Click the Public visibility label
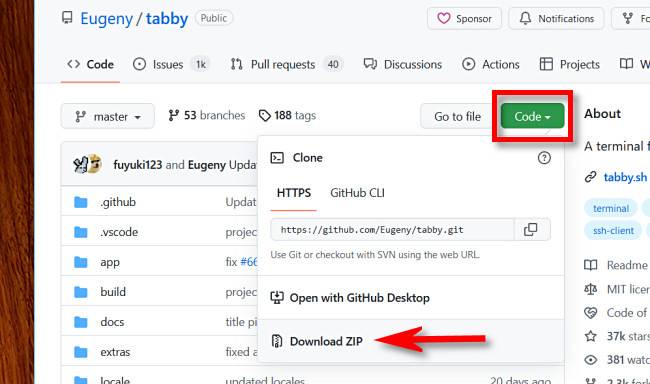Viewport: 650px width, 384px height. pyautogui.click(x=214, y=18)
